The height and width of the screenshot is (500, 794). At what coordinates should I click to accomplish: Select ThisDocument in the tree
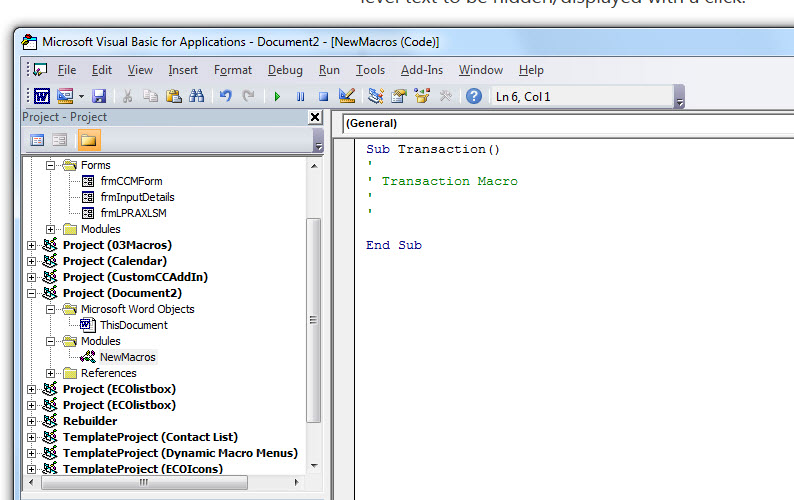[134, 325]
